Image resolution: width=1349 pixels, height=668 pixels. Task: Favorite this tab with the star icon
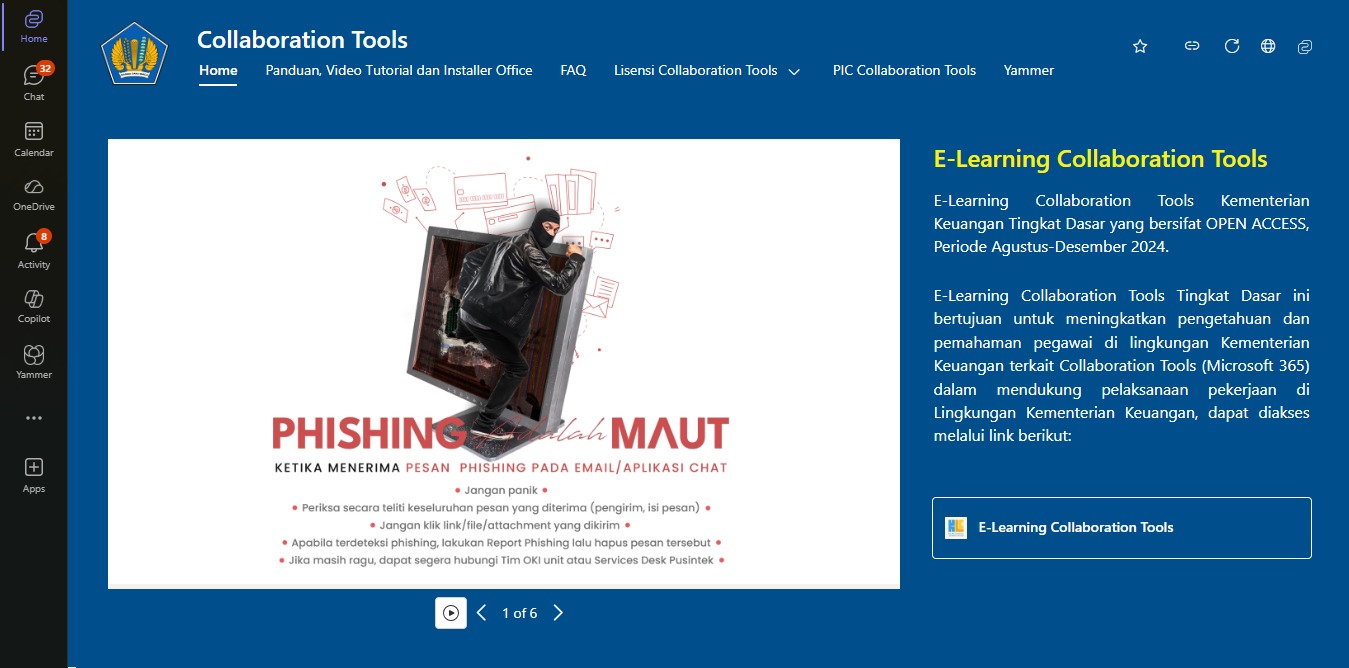1140,46
